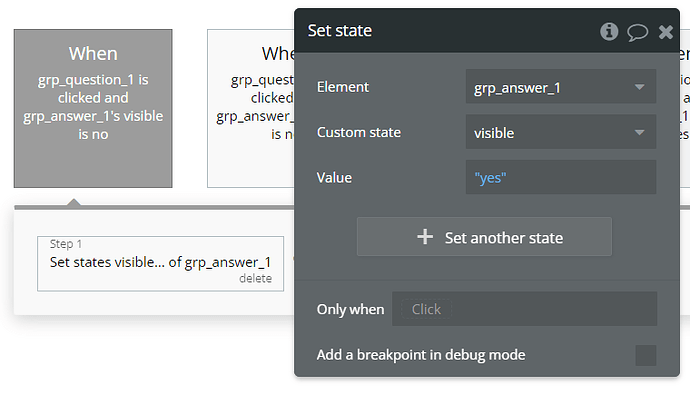Open Step 1 Set states action
Screen dimensions: 690x405
click(160, 262)
